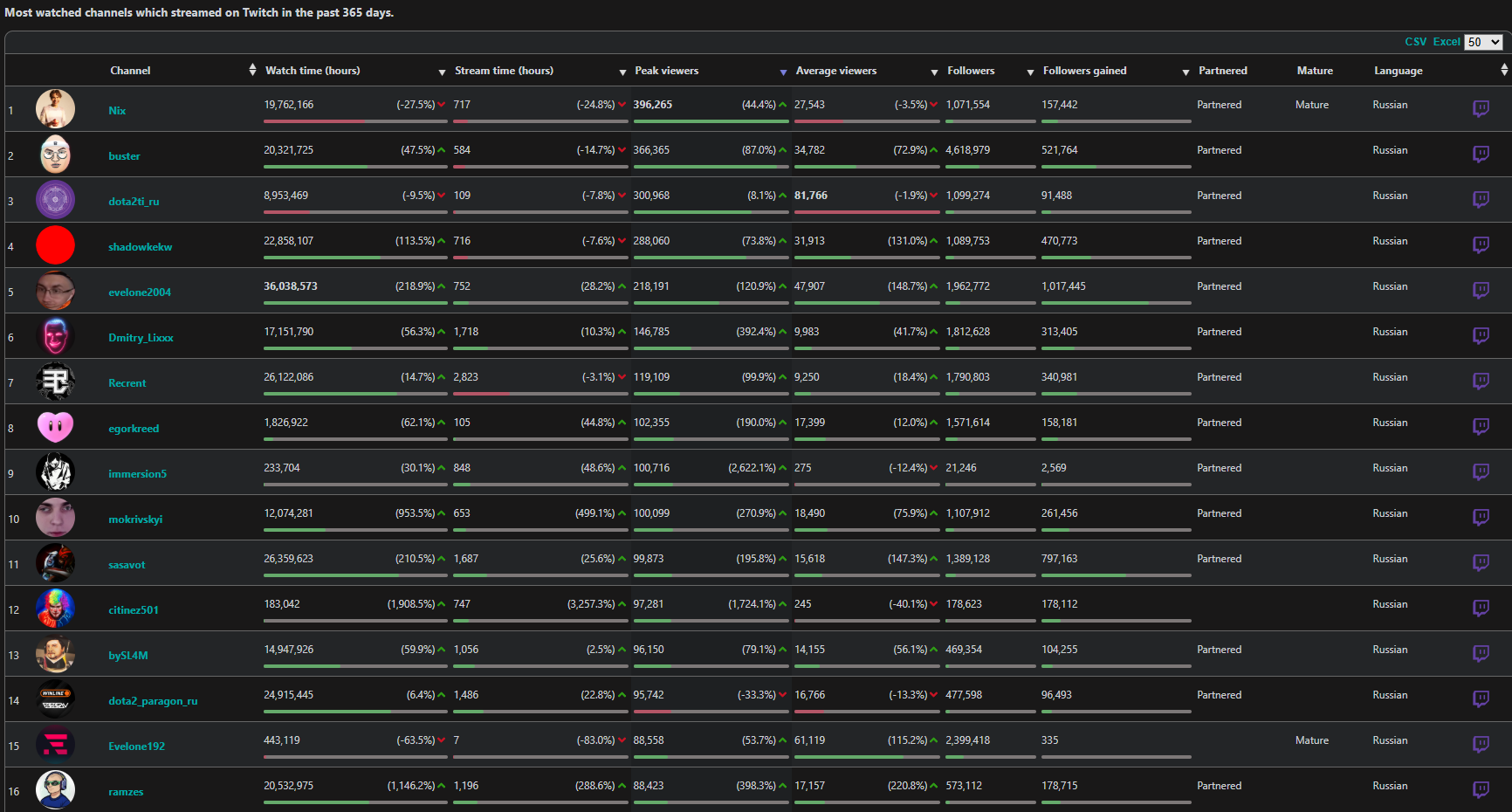Select the red circle avatar of shadowkekw
Image resolution: width=1512 pixels, height=812 pixels.
(x=55, y=245)
